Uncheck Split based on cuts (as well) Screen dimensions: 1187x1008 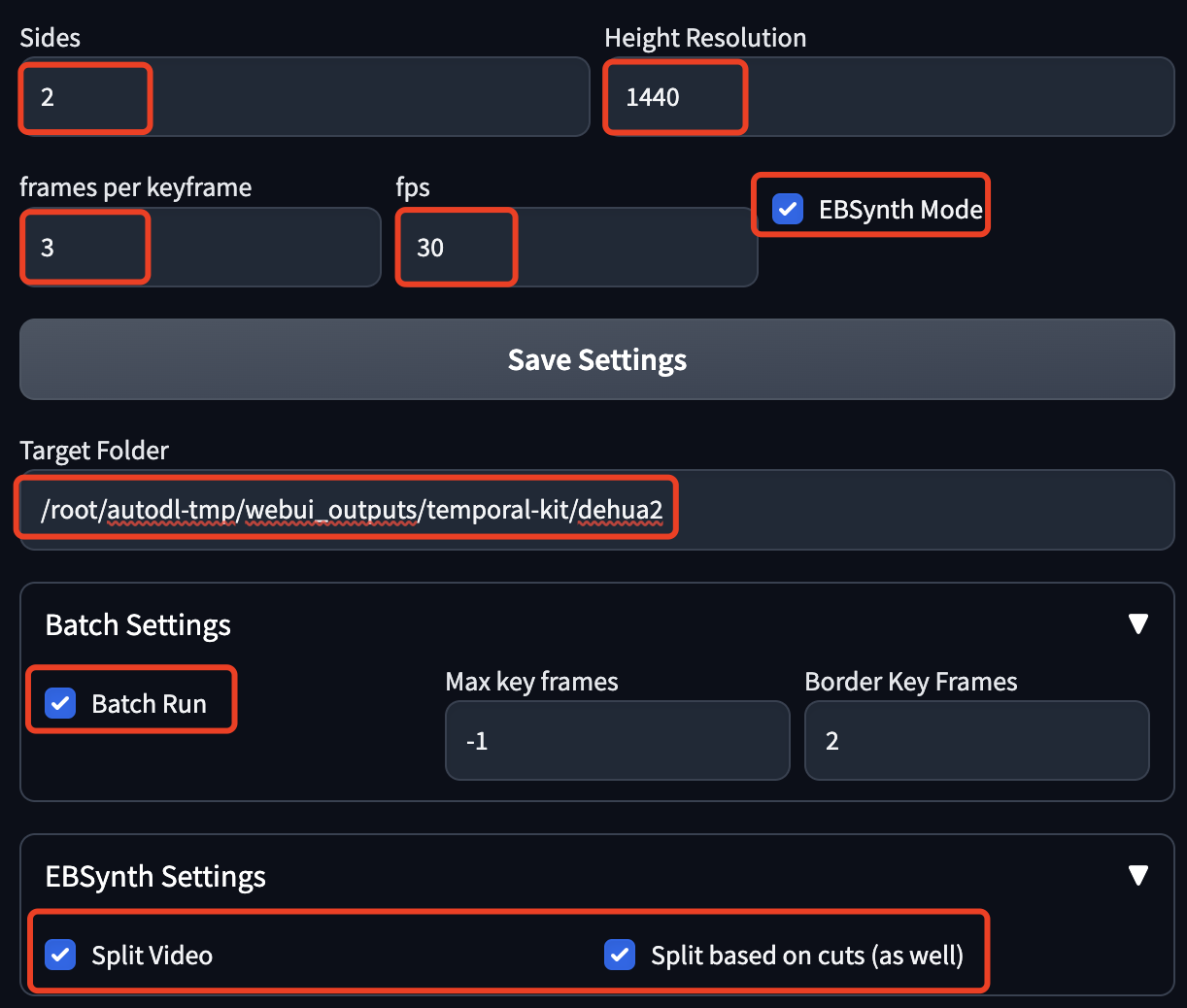tap(620, 955)
